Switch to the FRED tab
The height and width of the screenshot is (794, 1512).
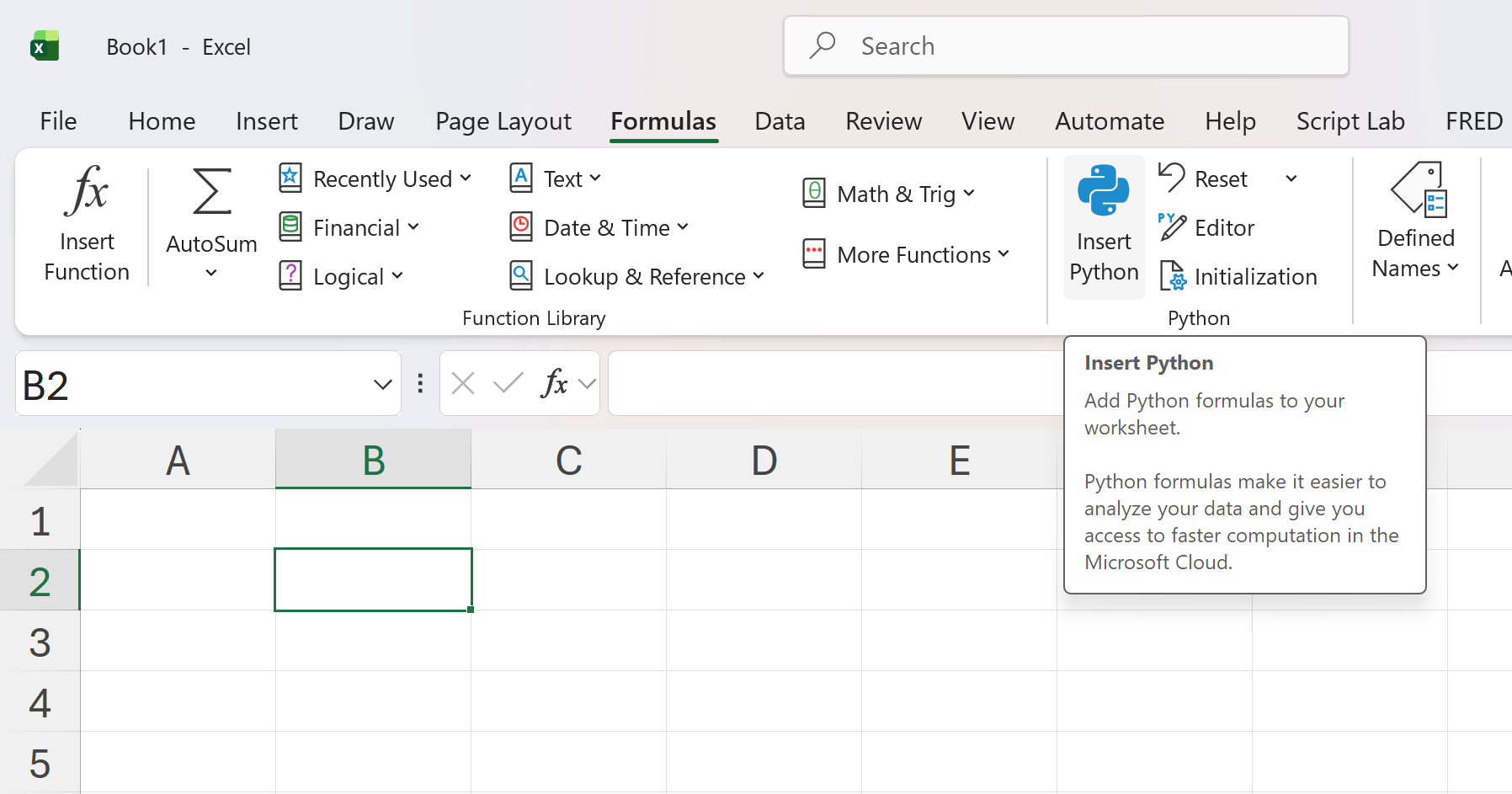pyautogui.click(x=1474, y=121)
